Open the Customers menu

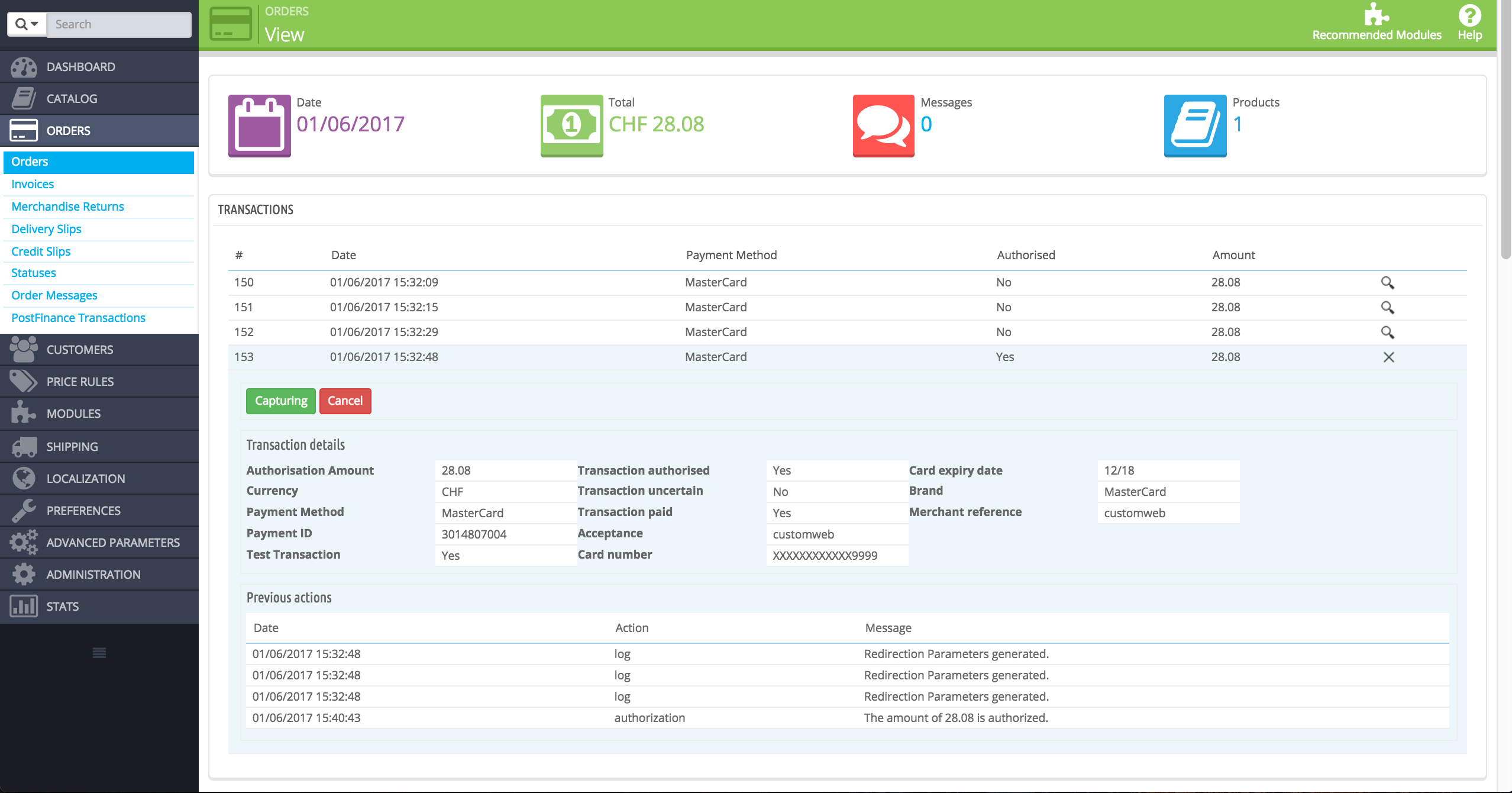(x=79, y=350)
